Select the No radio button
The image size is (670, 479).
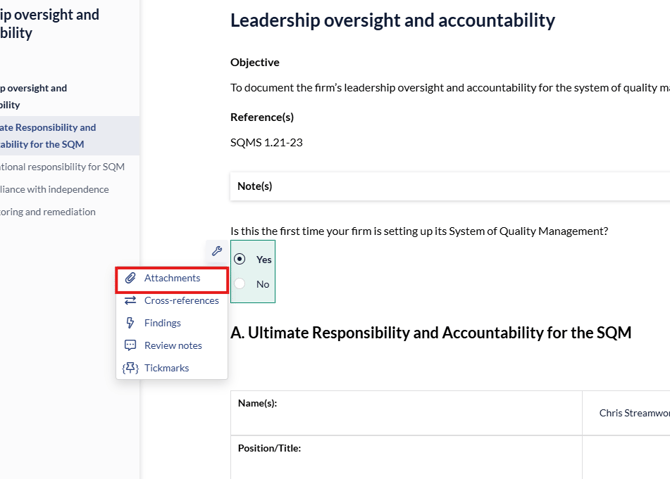coord(240,284)
